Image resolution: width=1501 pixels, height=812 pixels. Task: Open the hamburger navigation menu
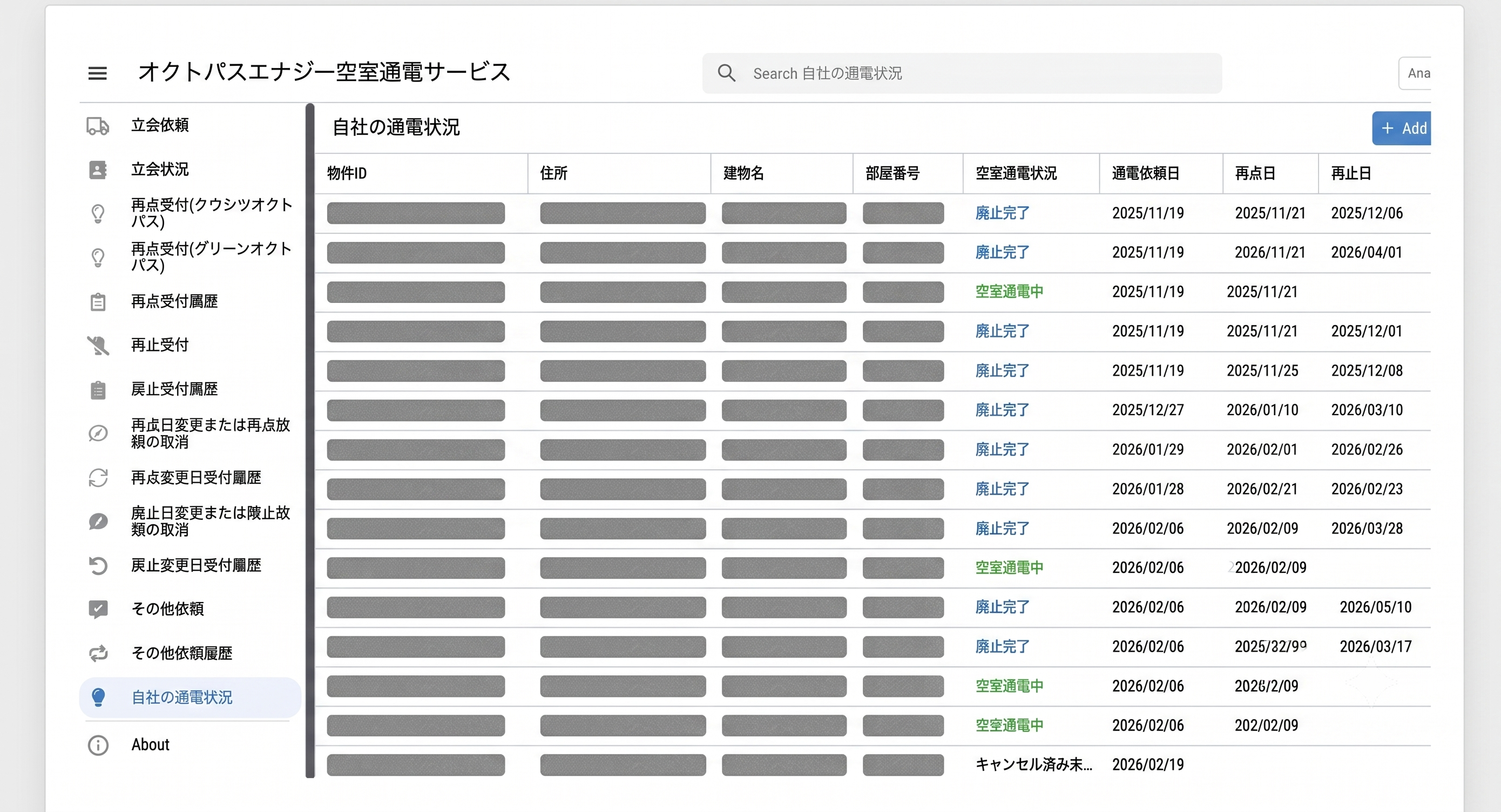pyautogui.click(x=97, y=73)
